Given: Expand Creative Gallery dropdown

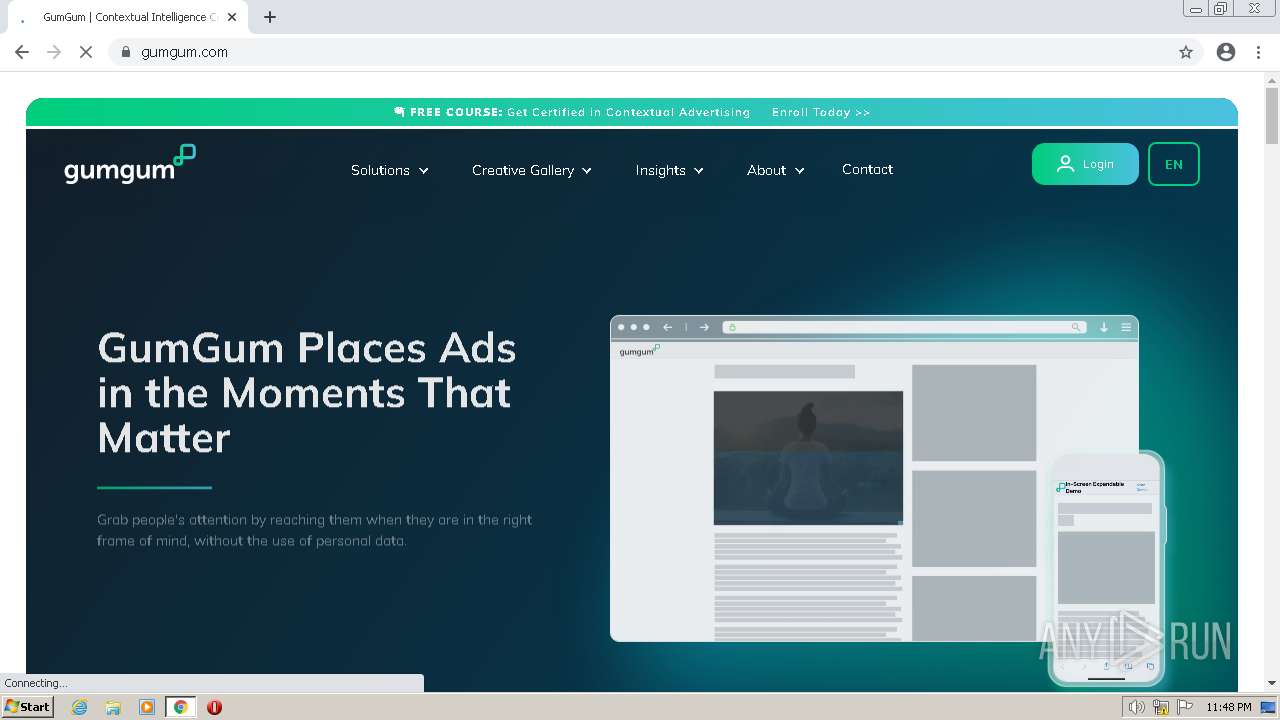Looking at the screenshot, I should point(532,170).
